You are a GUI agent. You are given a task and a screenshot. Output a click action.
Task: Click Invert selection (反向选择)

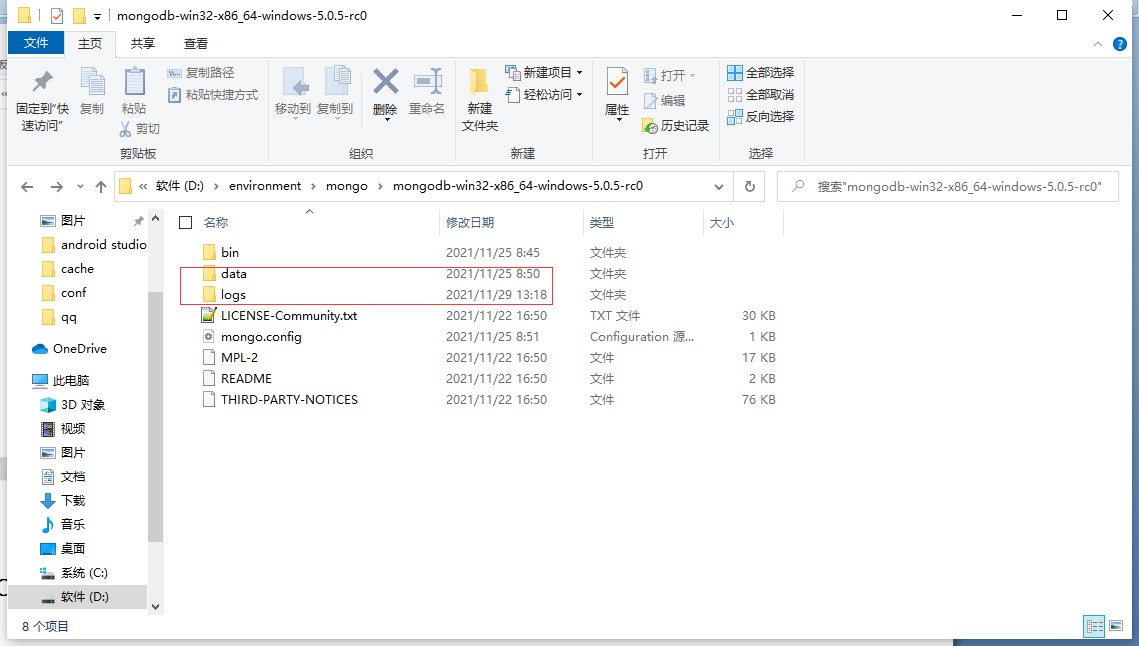[761, 117]
